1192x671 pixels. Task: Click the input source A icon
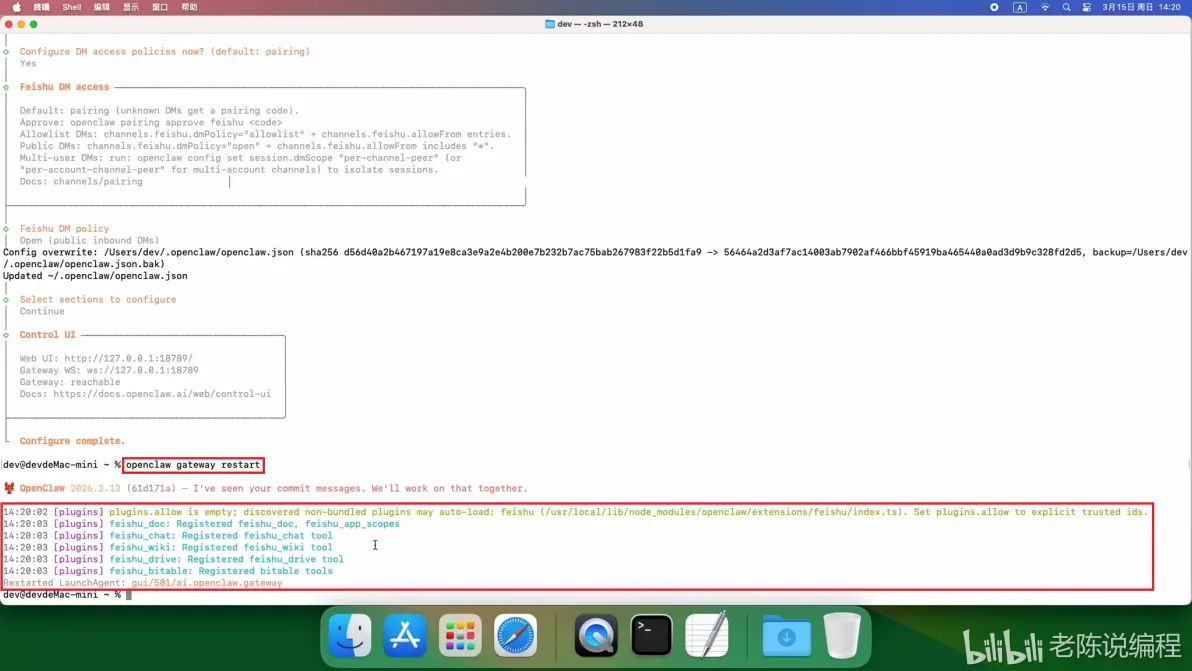pyautogui.click(x=1019, y=7)
